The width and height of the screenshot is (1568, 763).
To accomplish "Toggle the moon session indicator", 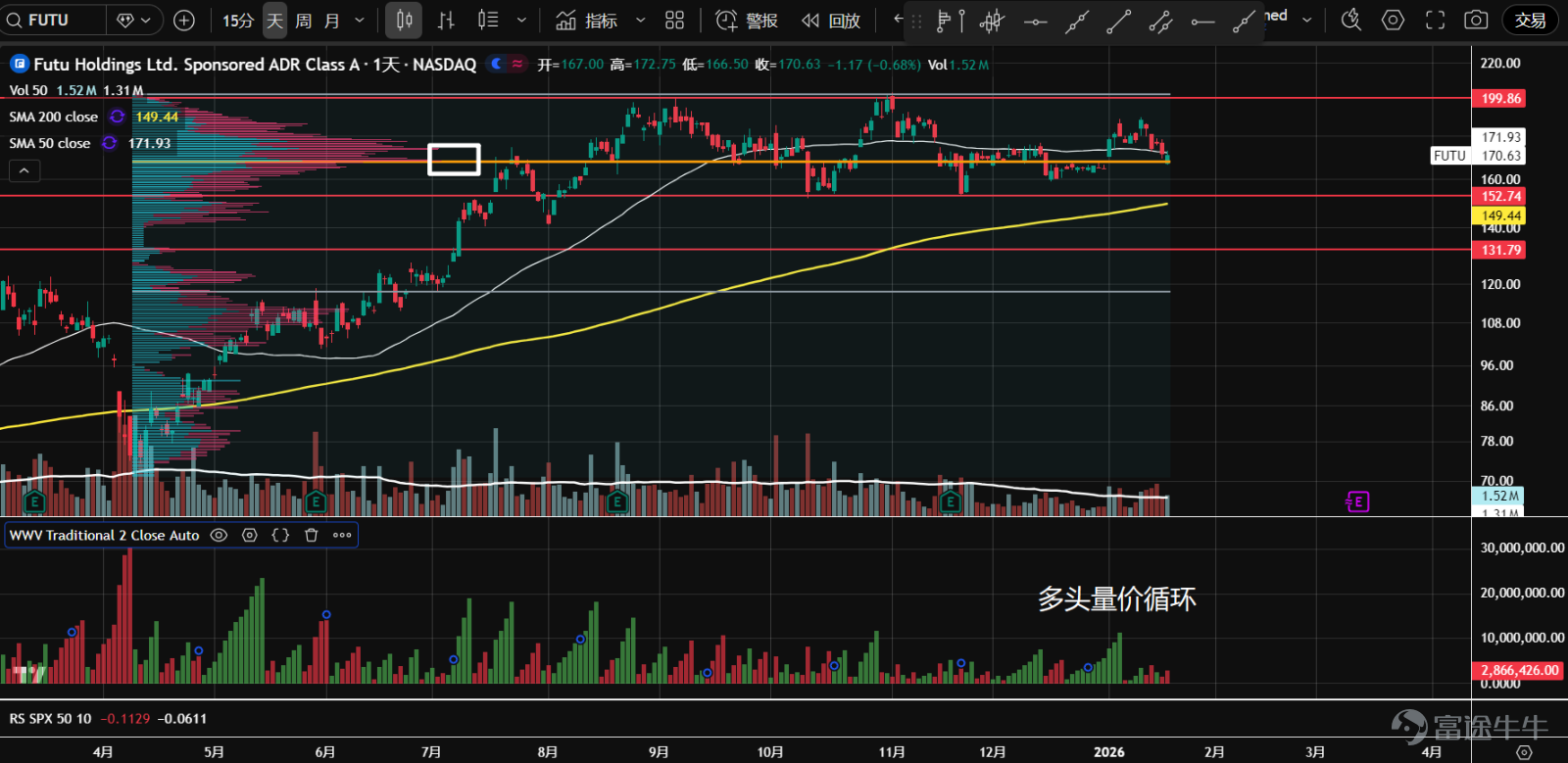I will [498, 64].
